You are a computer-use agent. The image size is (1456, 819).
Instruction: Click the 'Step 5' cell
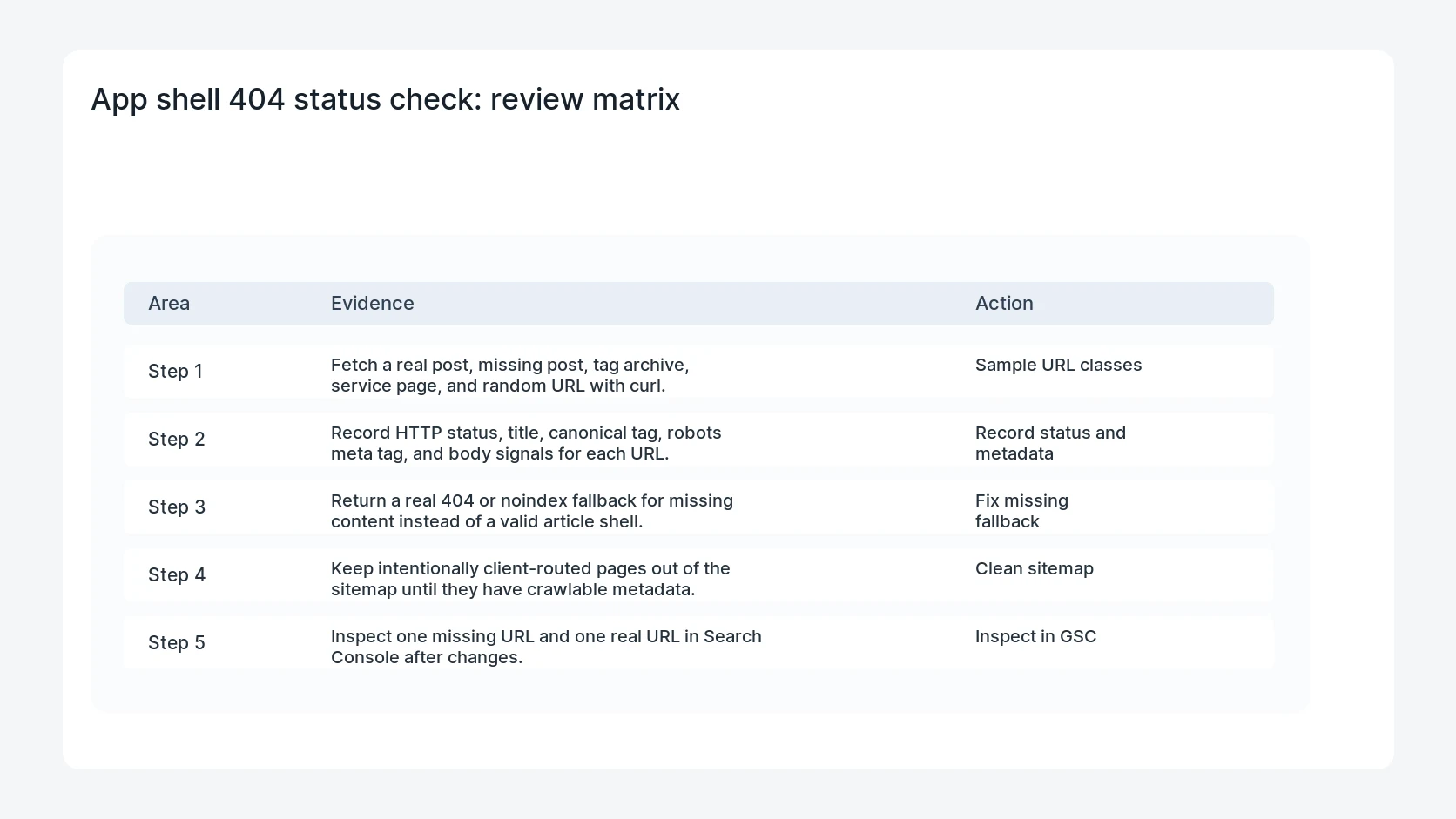tap(177, 642)
